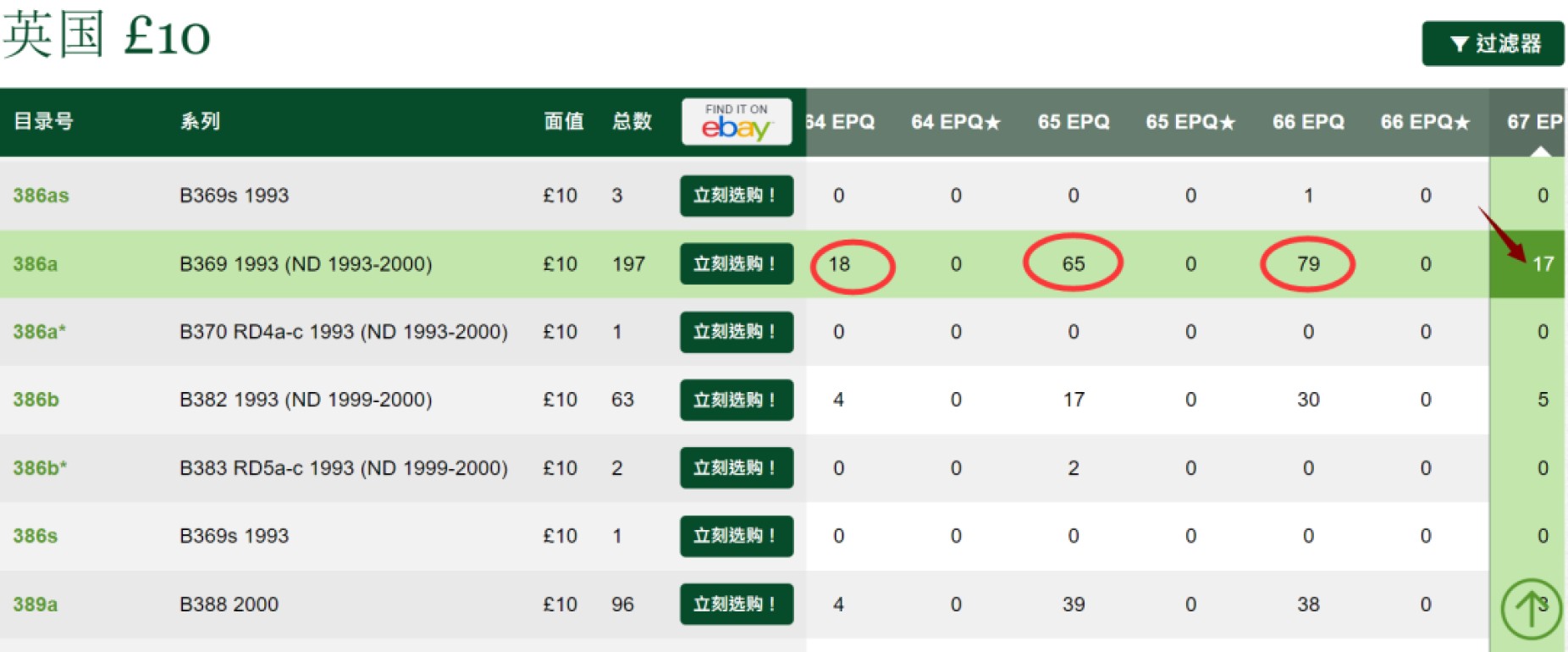
Task: Click value 39 in 389a row
Action: pos(1074,605)
